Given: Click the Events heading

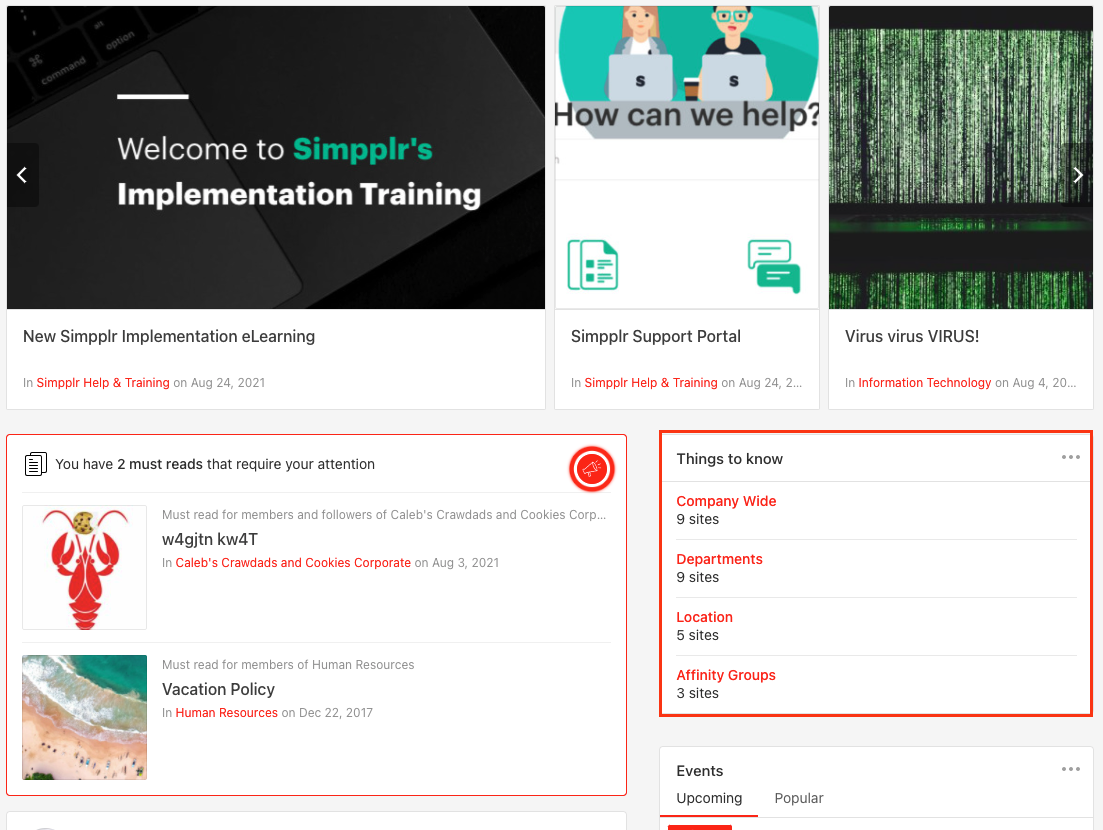Looking at the screenshot, I should coord(699,771).
